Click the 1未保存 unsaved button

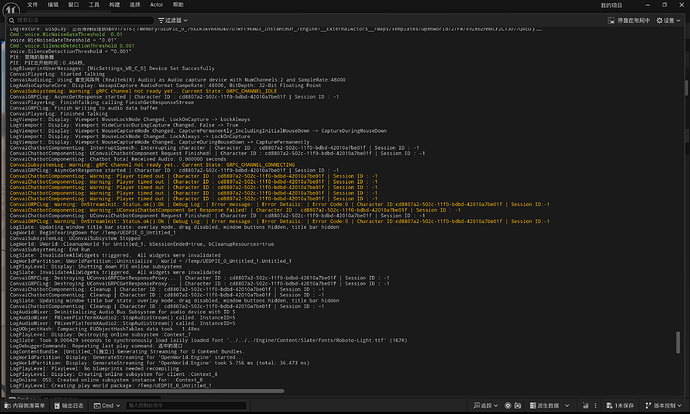tap(620, 406)
